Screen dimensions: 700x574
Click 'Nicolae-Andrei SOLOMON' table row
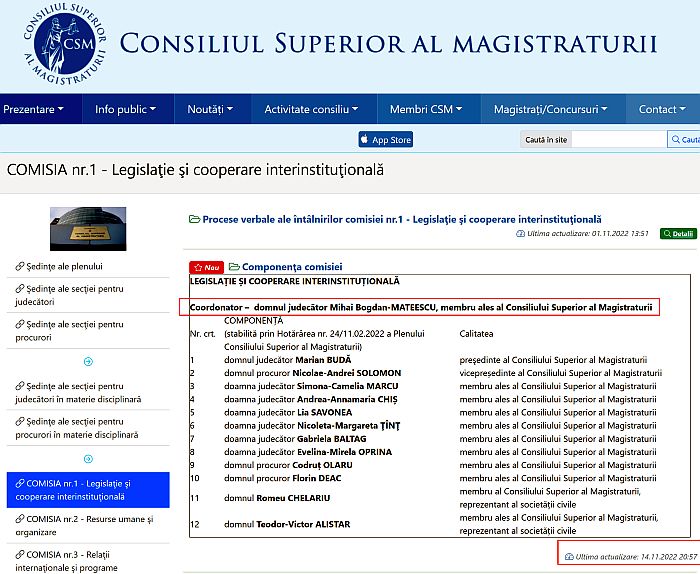426,373
